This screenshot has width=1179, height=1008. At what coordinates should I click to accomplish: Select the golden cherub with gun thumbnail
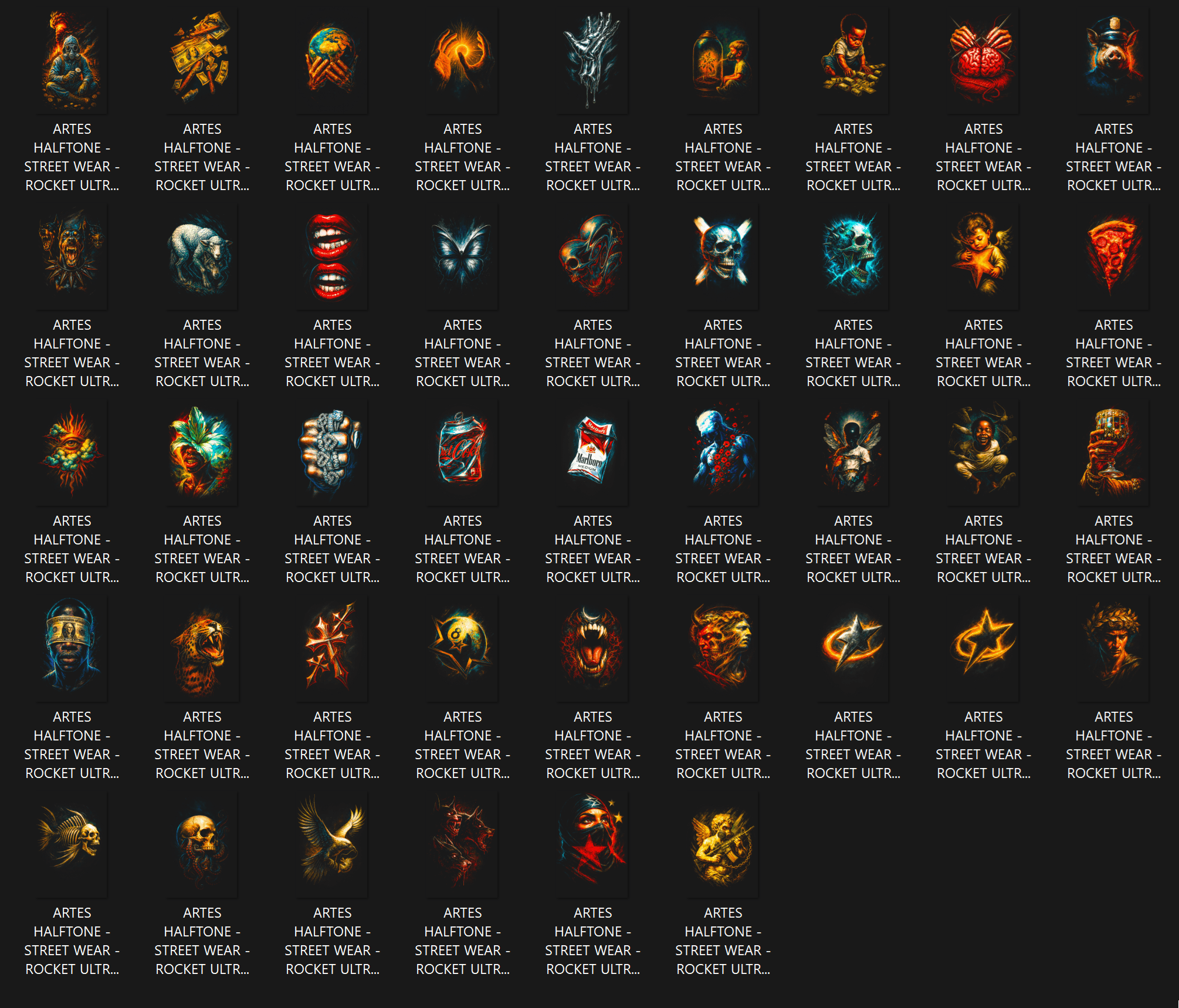(723, 844)
